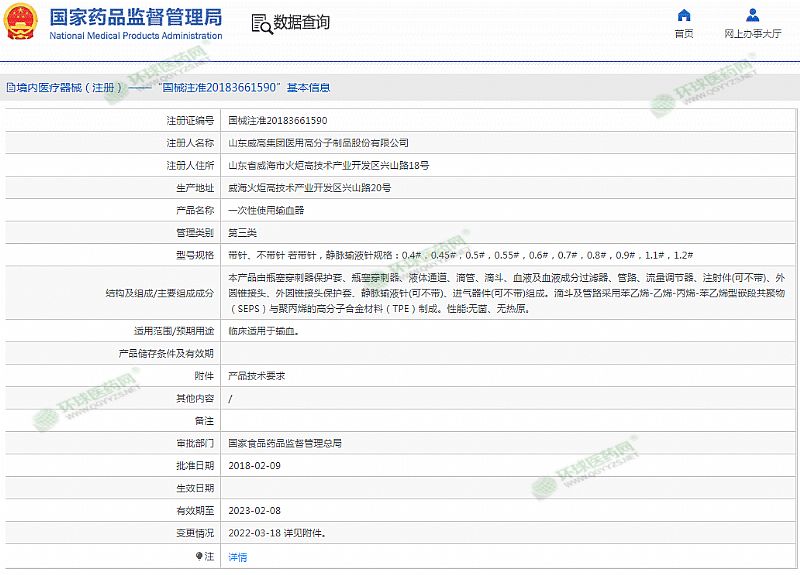Click the 国家药品监督管理局 site title
The width and height of the screenshot is (800, 575).
coord(136,17)
